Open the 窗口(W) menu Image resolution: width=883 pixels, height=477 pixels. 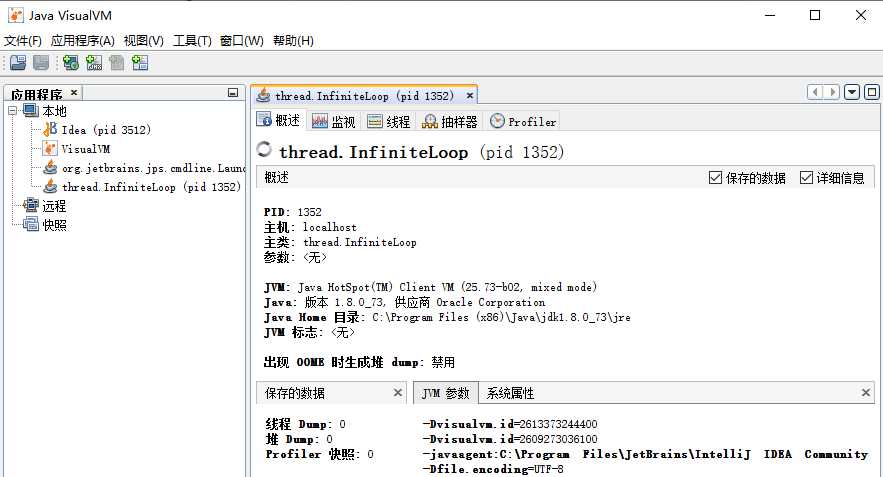pyautogui.click(x=242, y=41)
